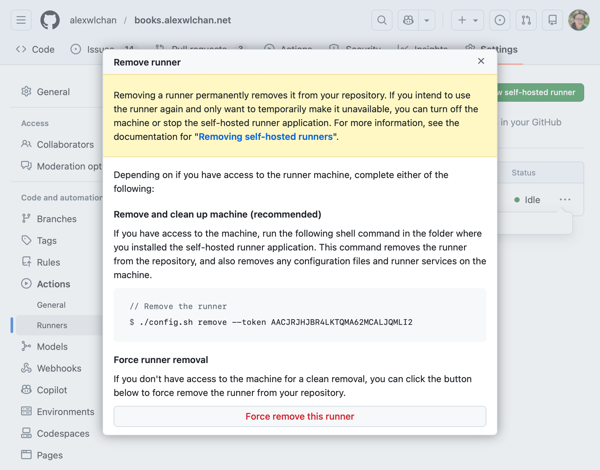This screenshot has height=470, width=600.
Task: Click the Models icon in sidebar
Action: (x=26, y=346)
